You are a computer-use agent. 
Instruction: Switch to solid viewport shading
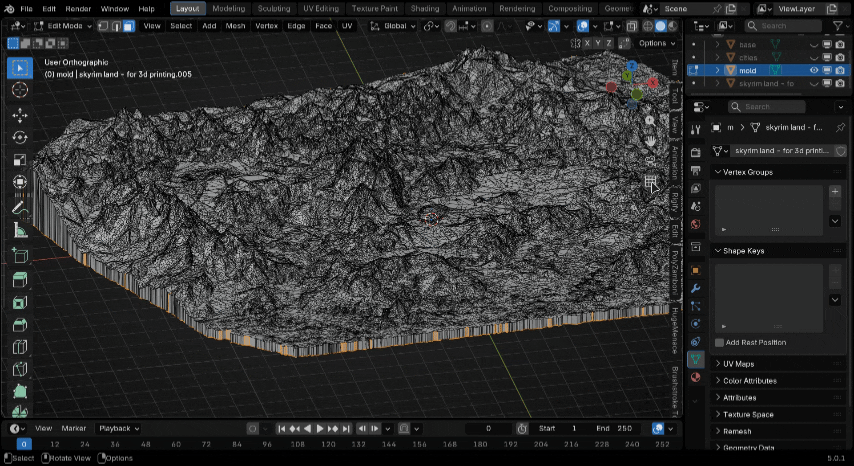(x=660, y=26)
